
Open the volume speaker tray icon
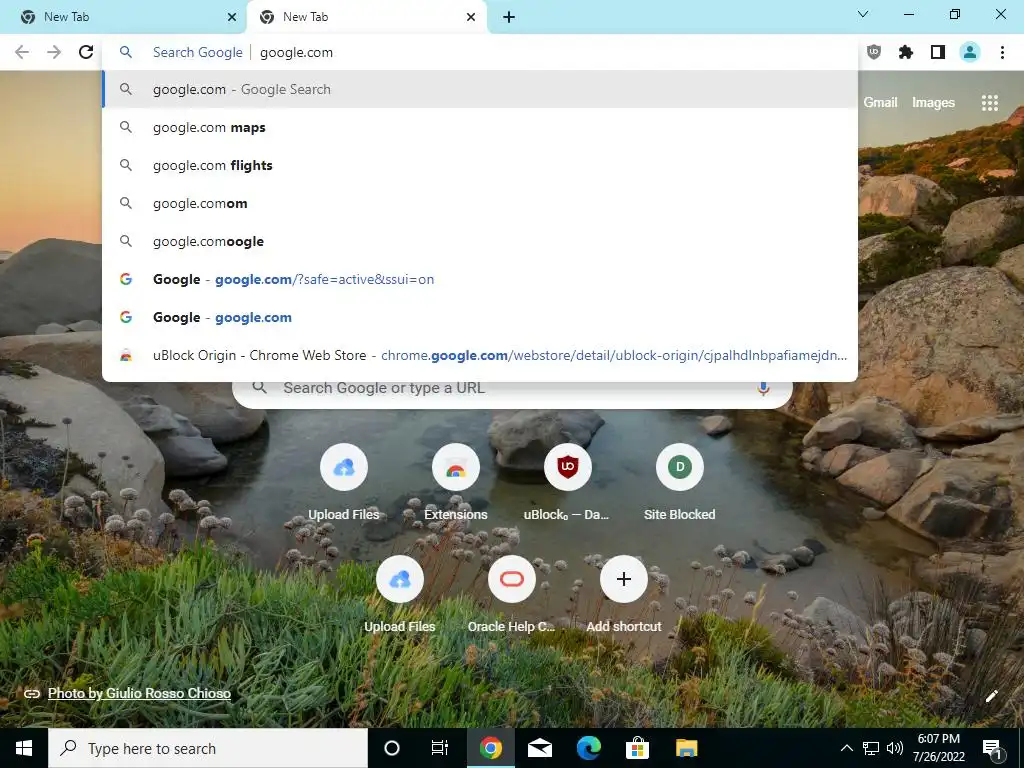pyautogui.click(x=895, y=748)
